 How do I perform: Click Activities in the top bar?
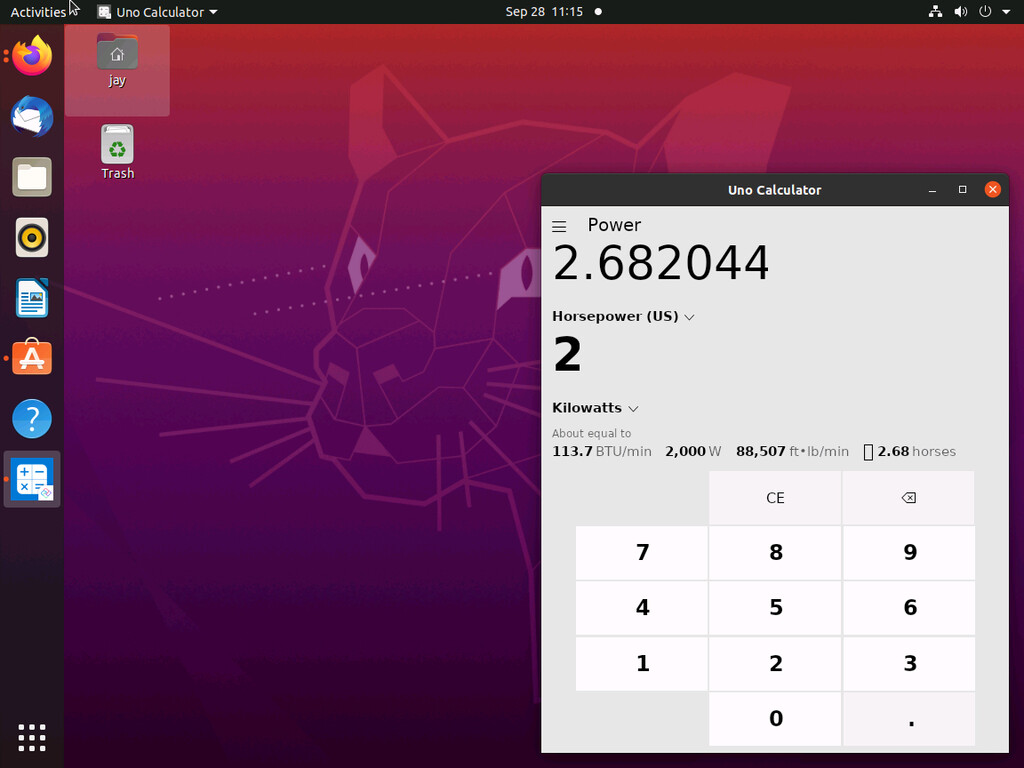coord(38,12)
